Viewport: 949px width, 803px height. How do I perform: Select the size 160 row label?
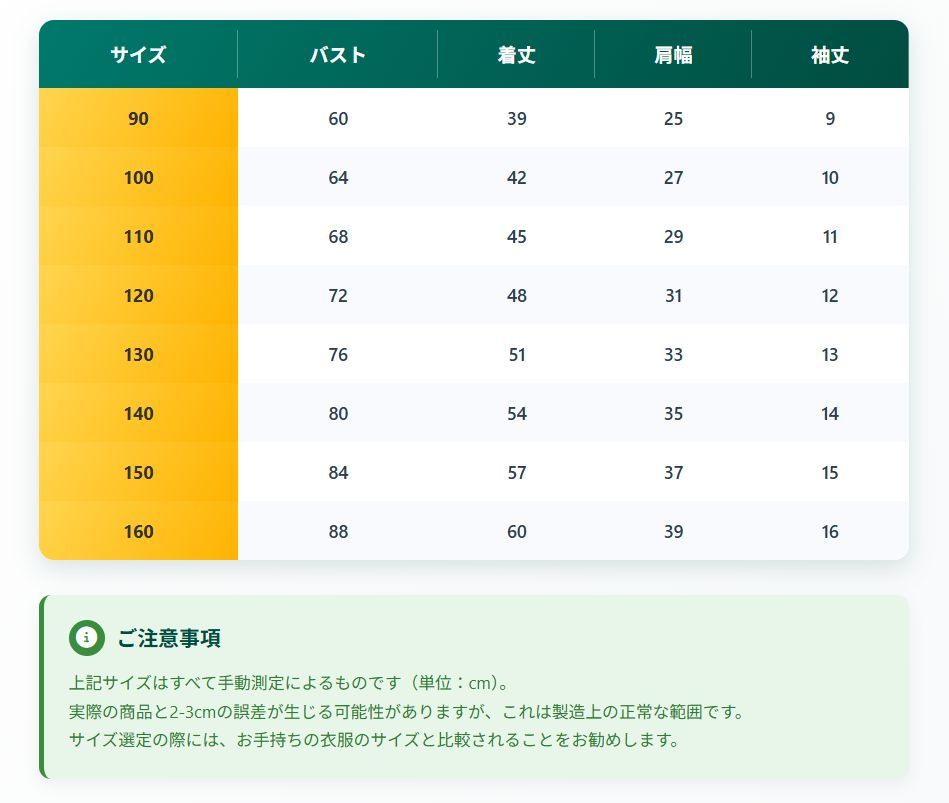[139, 531]
